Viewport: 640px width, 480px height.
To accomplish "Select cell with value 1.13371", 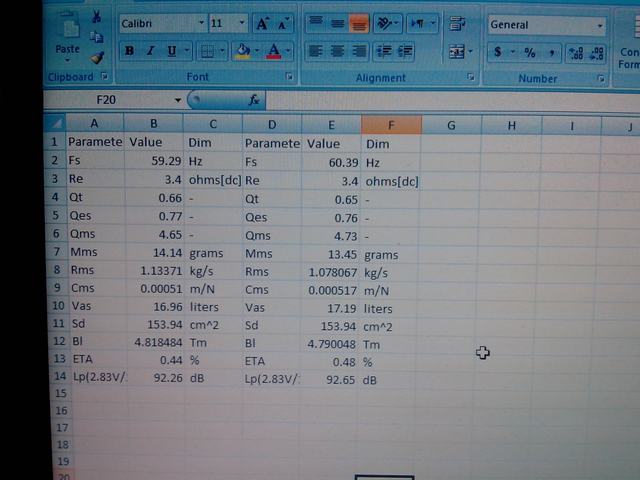I will click(x=155, y=270).
